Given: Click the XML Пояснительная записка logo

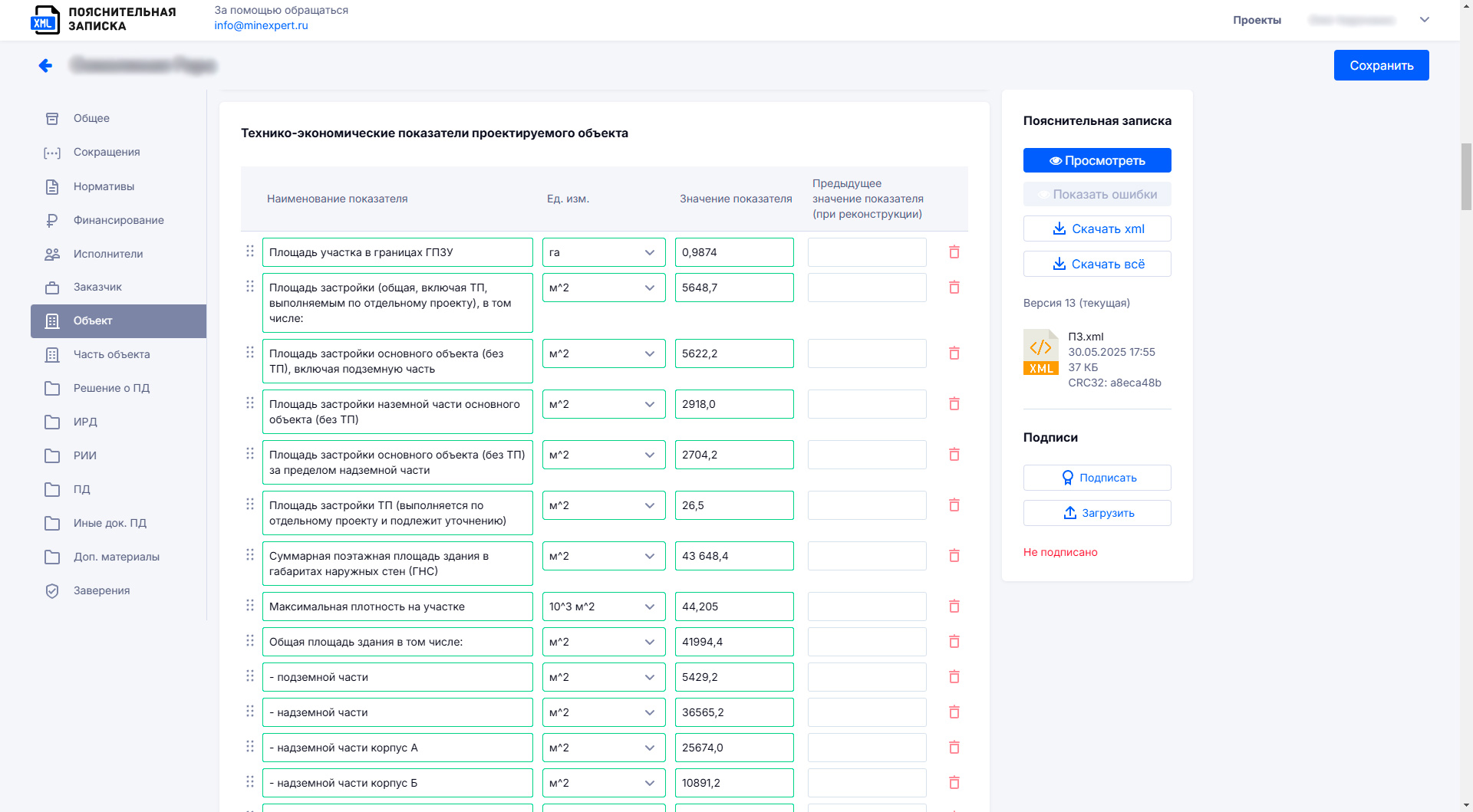Looking at the screenshot, I should click(x=104, y=19).
